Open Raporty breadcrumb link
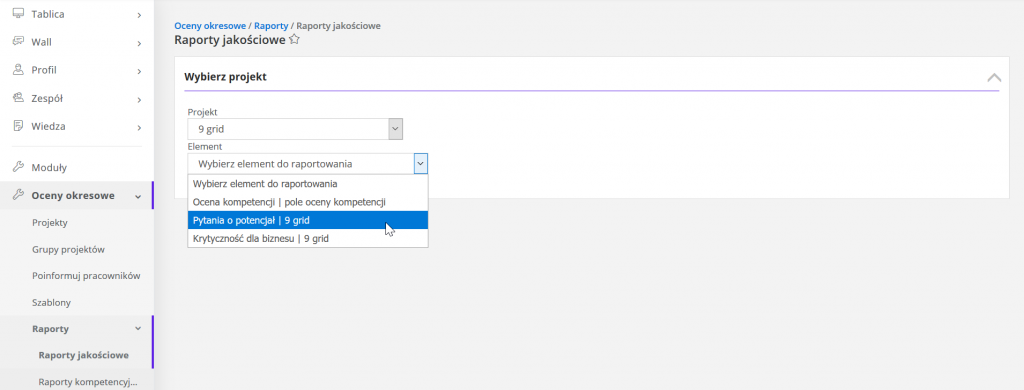The width and height of the screenshot is (1024, 390). pyautogui.click(x=271, y=25)
